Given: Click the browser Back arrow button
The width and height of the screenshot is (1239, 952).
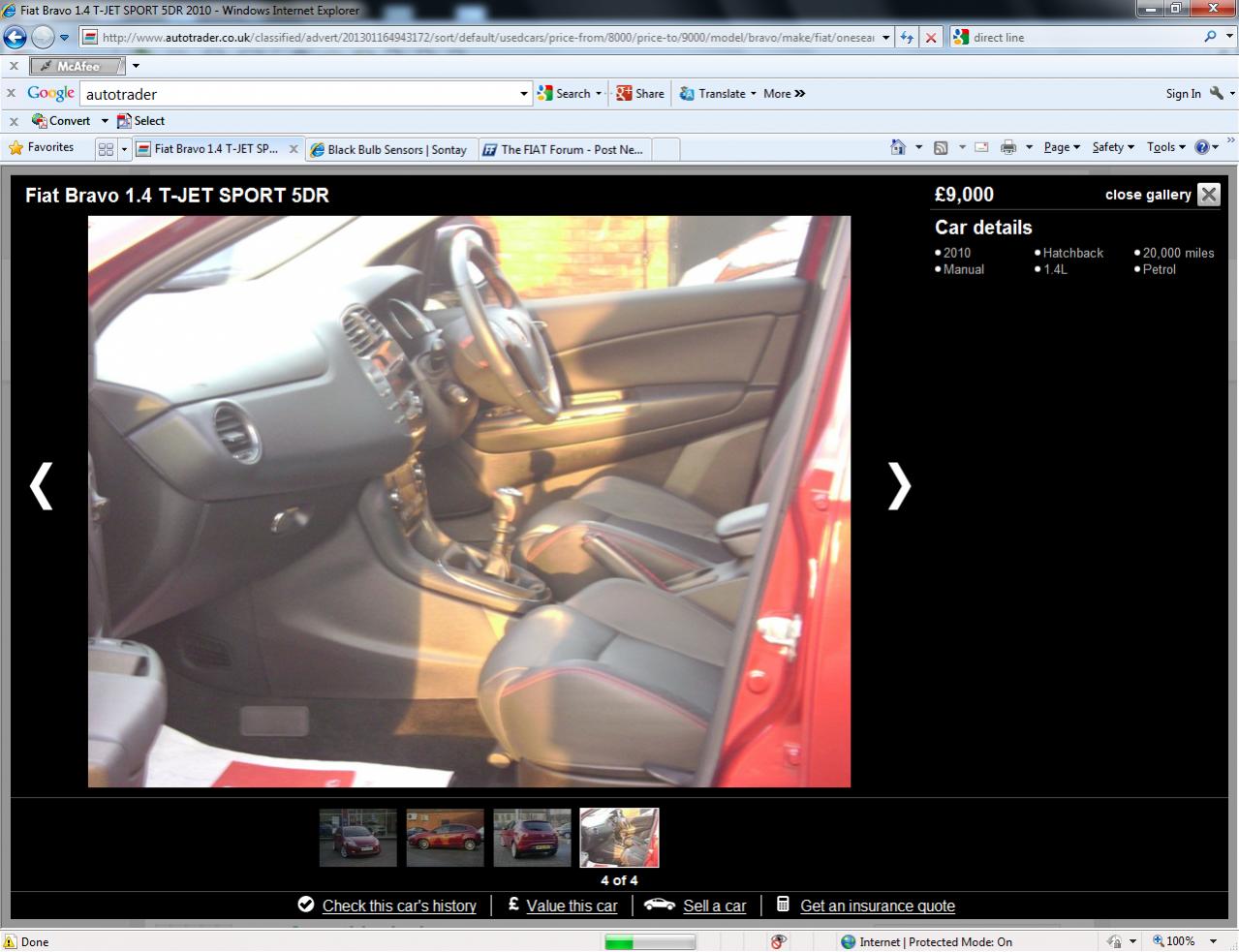Looking at the screenshot, I should click(15, 38).
